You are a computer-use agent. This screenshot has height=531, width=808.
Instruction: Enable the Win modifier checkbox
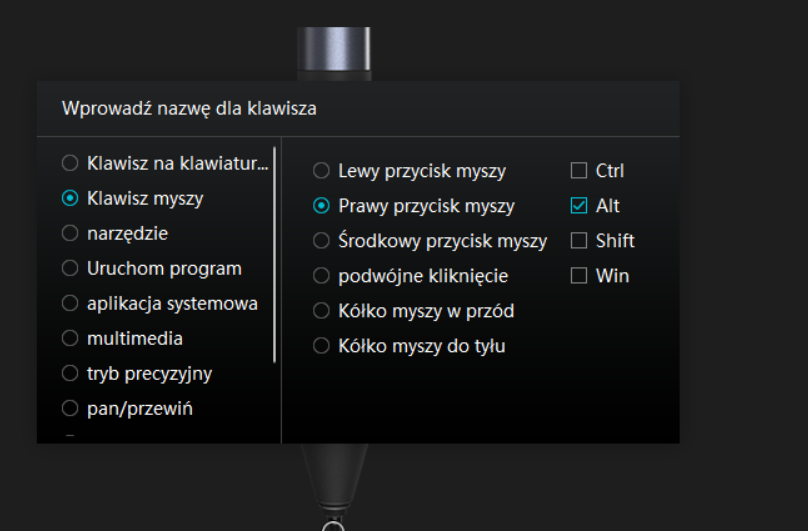(x=579, y=276)
